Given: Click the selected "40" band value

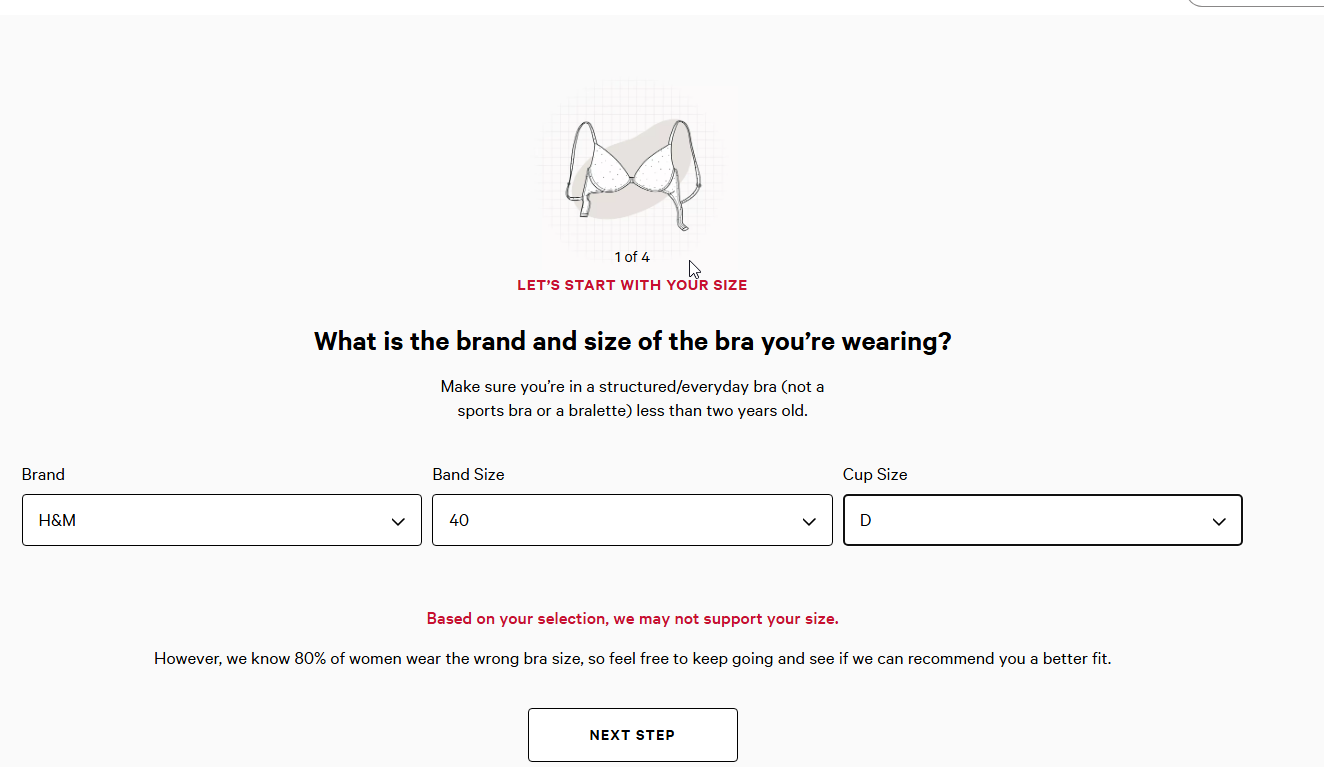Looking at the screenshot, I should (459, 520).
